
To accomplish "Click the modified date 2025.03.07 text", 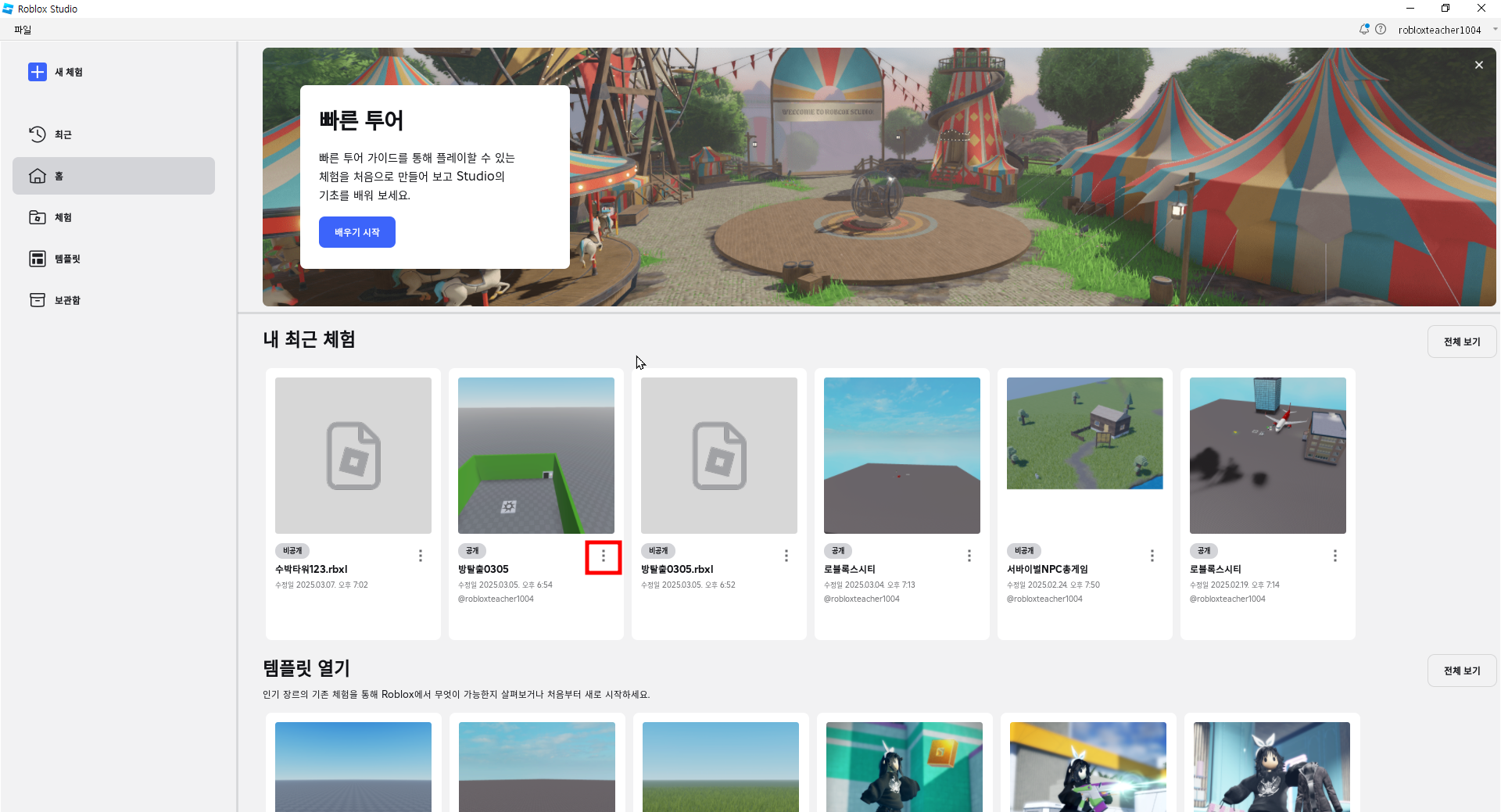I will [x=321, y=585].
